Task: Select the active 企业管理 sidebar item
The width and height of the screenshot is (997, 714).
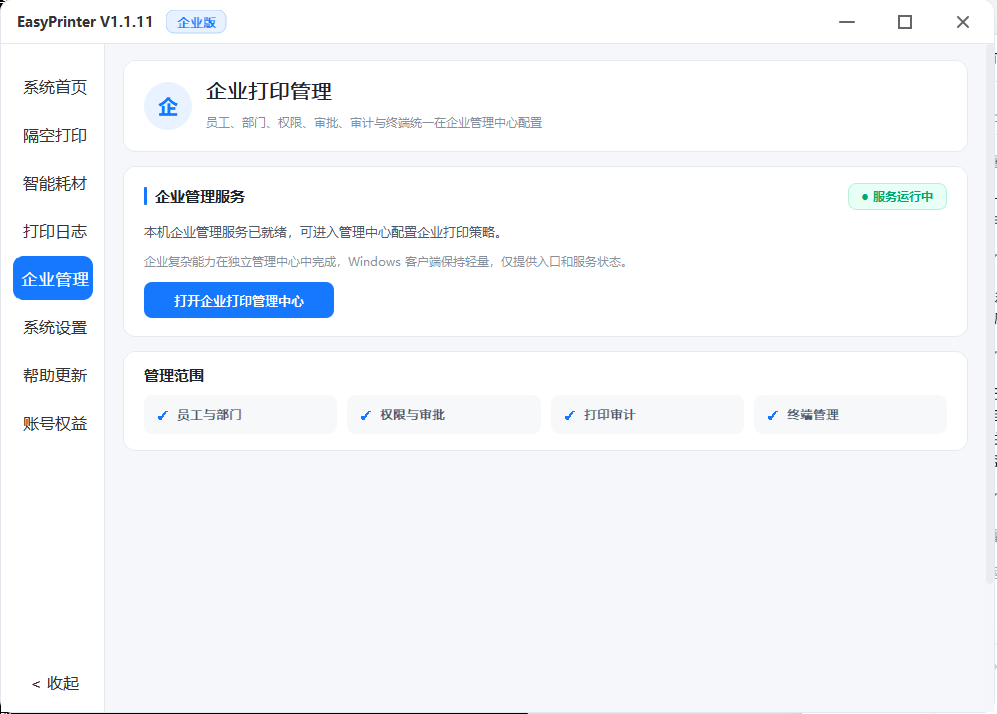Action: (x=53, y=278)
